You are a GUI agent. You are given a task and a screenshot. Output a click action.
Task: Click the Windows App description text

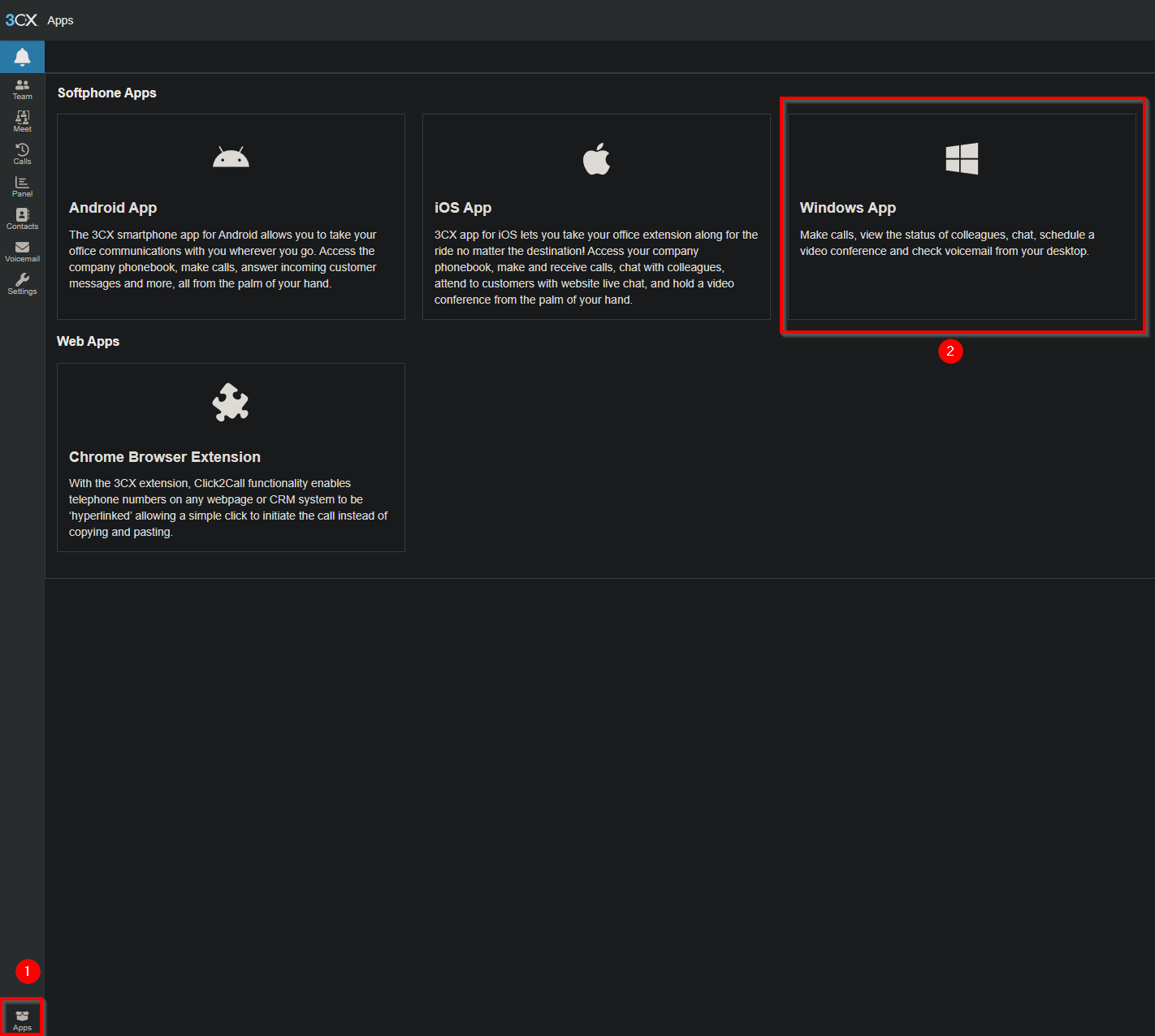[x=946, y=243]
